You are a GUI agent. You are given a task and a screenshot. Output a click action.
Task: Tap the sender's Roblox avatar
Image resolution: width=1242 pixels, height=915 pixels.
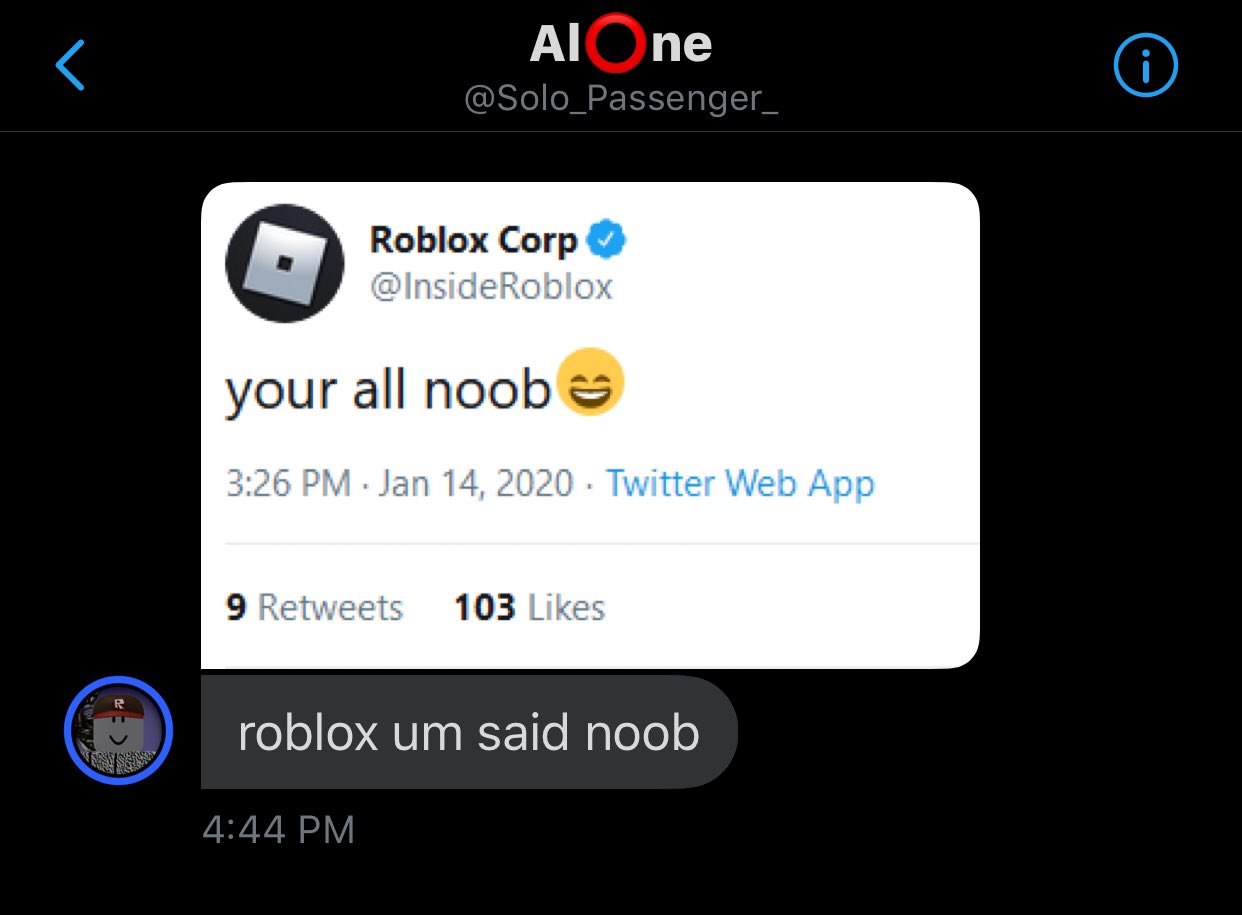coord(119,731)
